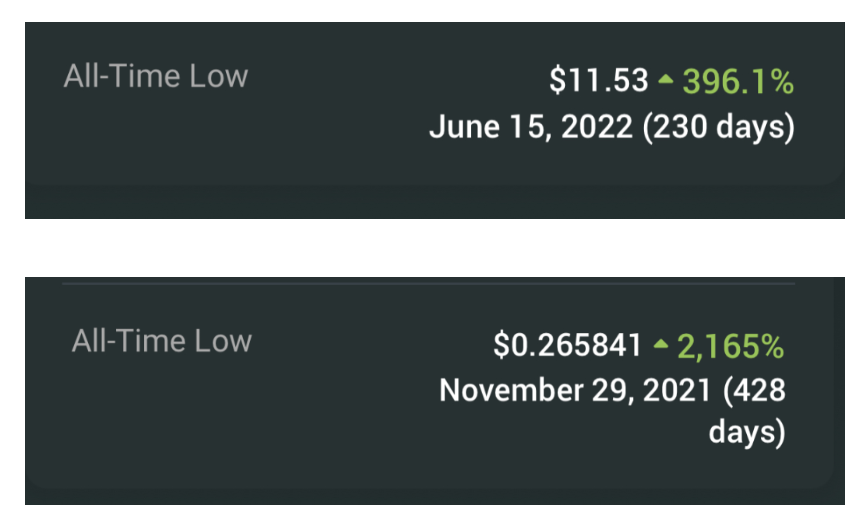Click the green up arrow beside 396.1%
Screen dimensions: 868x521
(666, 81)
